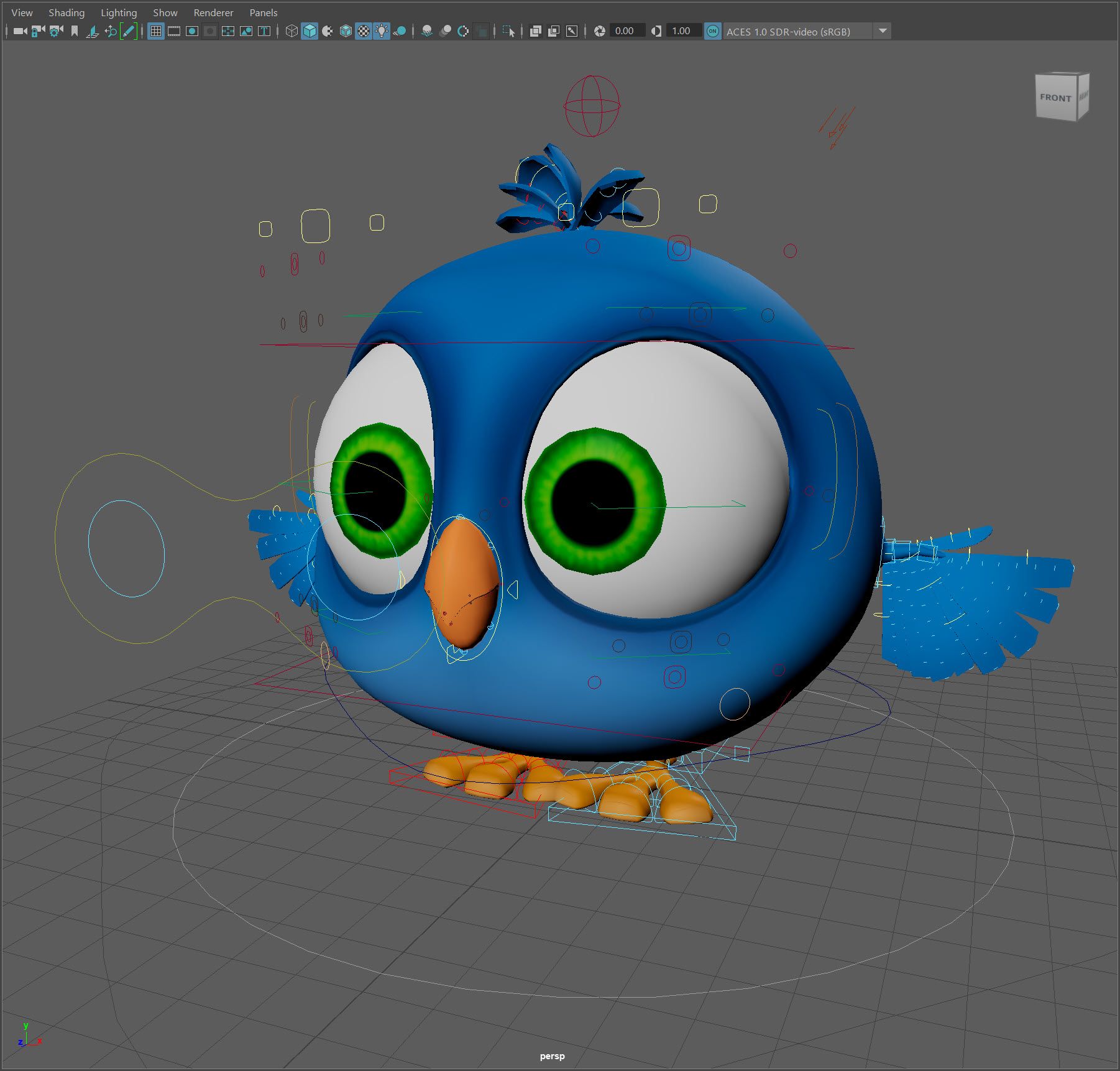1120x1071 pixels.
Task: Click the Isolate Select icon
Action: [x=508, y=31]
